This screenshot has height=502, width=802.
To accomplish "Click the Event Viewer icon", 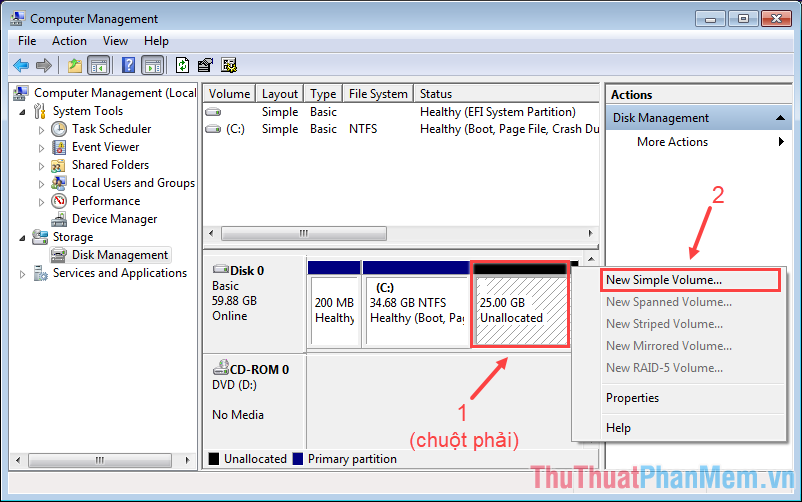I will pyautogui.click(x=59, y=147).
